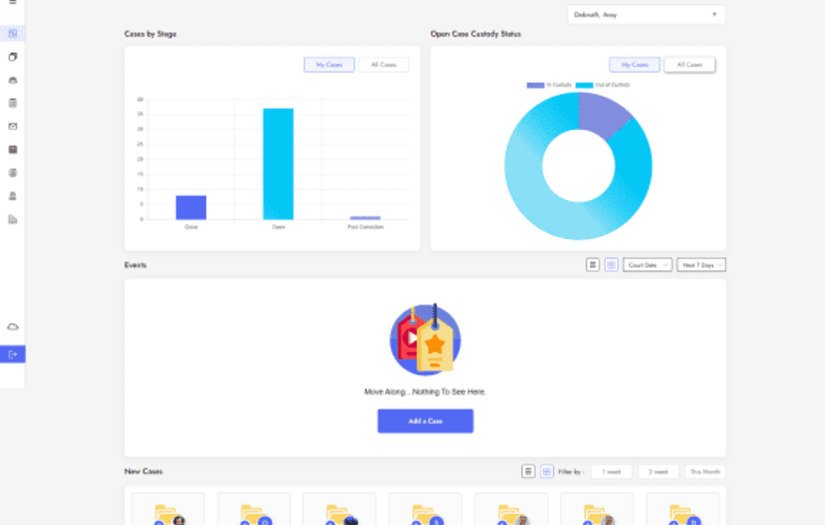Switch New Cases to grid view icon
Viewport: 825px width, 525px height.
coord(547,471)
